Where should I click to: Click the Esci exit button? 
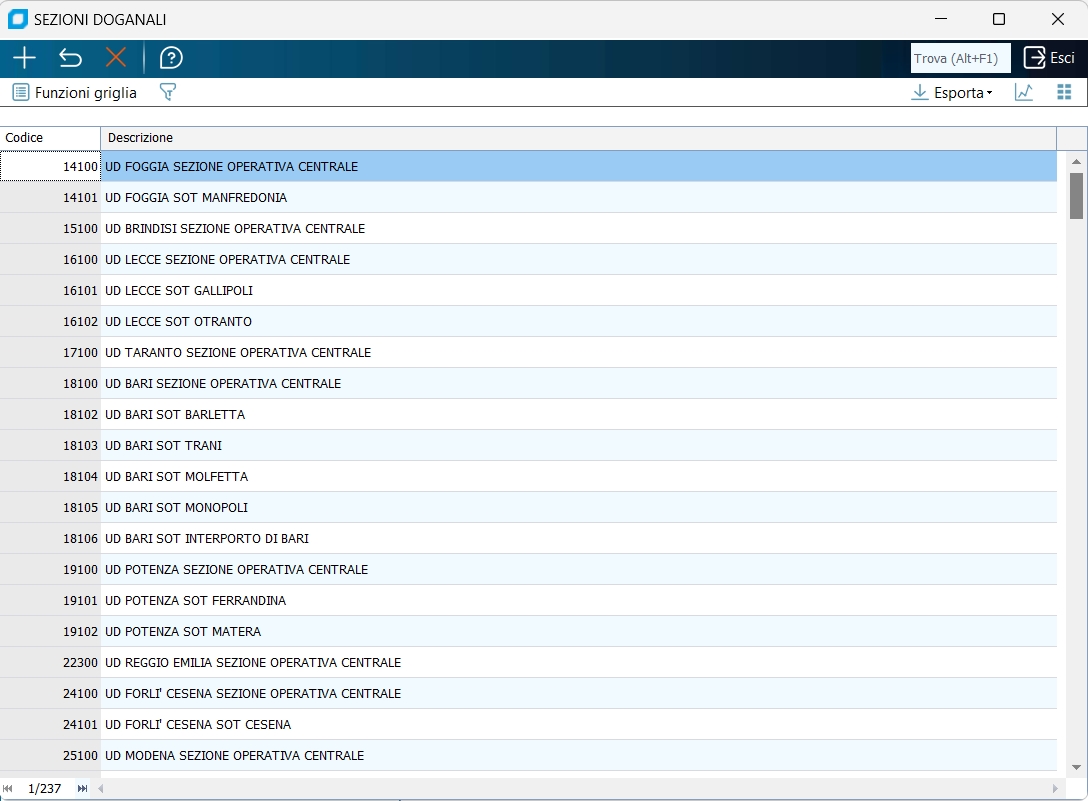(1049, 58)
